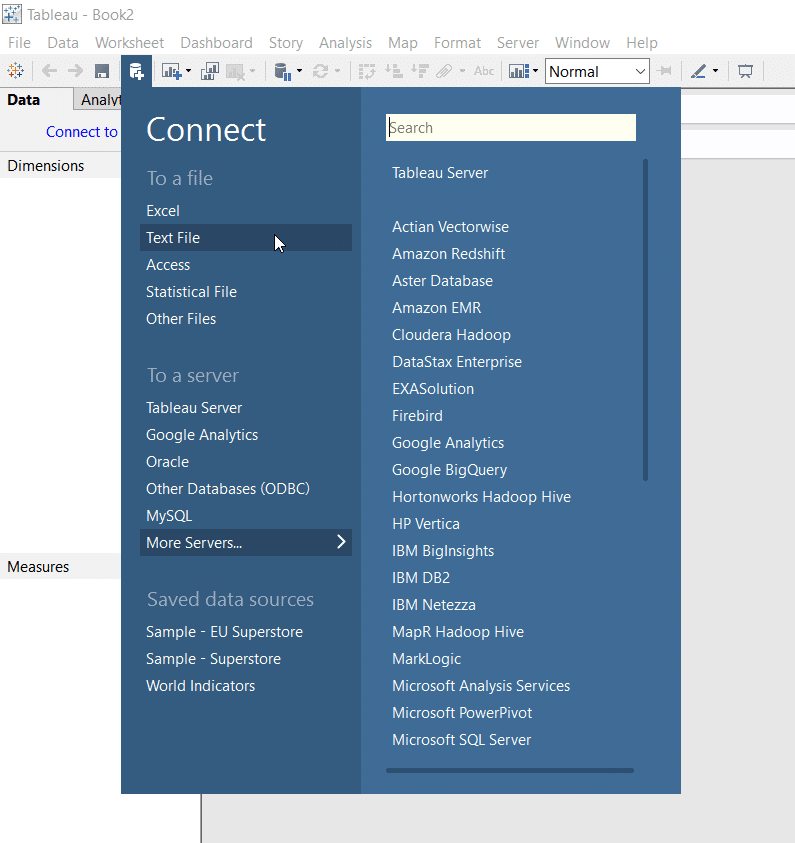Open the Map menu
Viewport: 795px width, 843px height.
[x=403, y=42]
